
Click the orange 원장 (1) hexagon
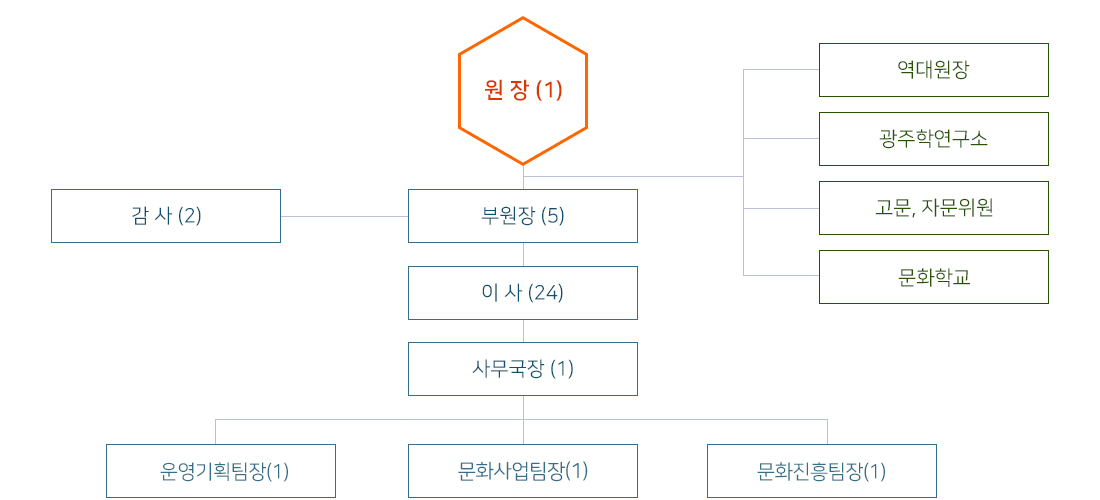coord(523,91)
